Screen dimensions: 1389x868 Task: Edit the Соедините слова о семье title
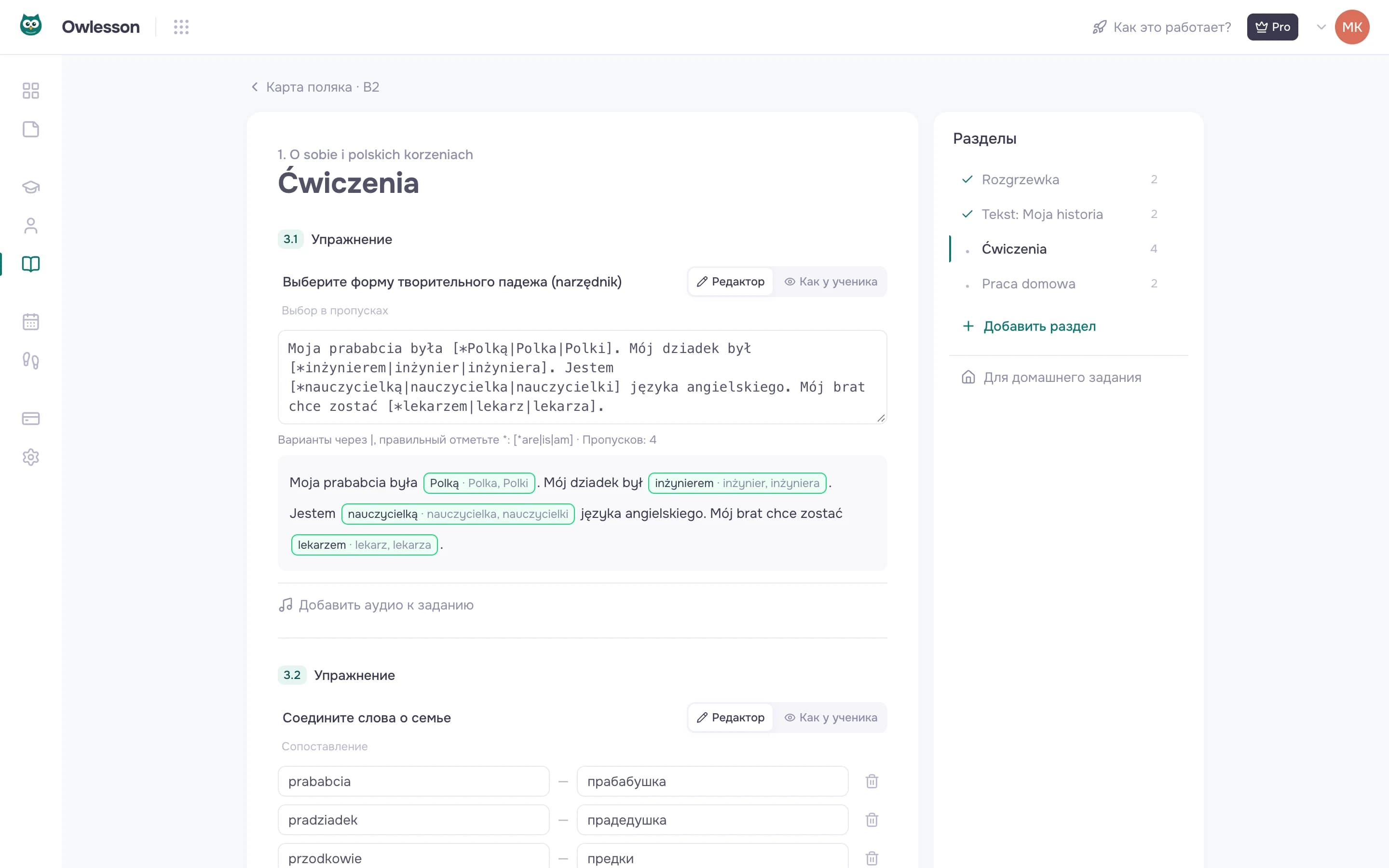pyautogui.click(x=366, y=718)
